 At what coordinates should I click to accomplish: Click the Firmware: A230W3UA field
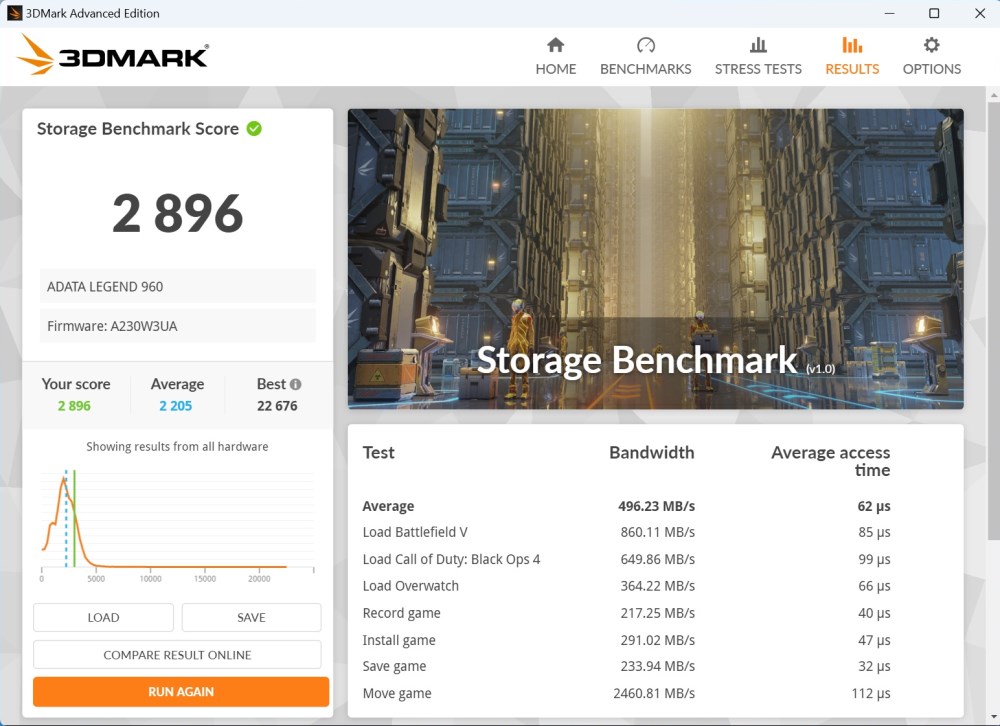(x=177, y=326)
